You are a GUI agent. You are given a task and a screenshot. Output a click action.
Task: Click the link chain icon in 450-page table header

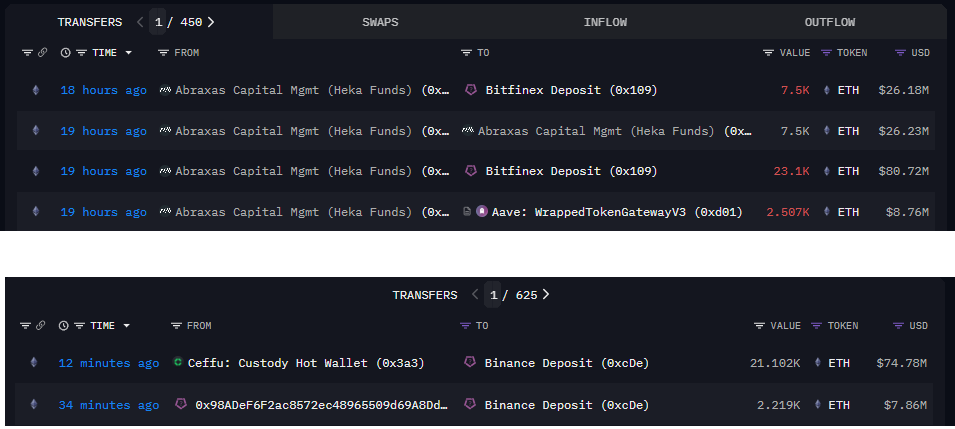42,53
